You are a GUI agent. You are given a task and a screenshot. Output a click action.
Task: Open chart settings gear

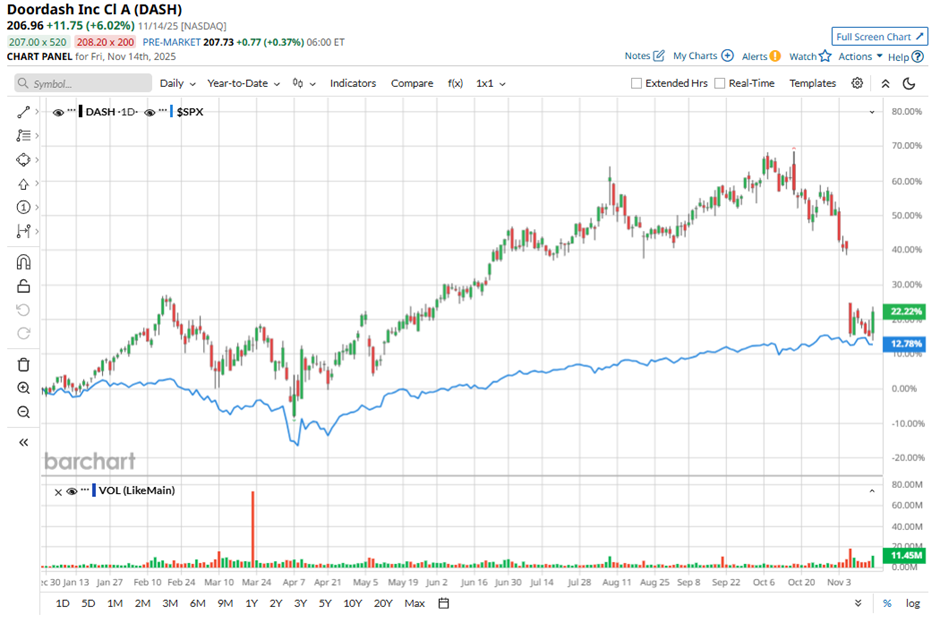(x=857, y=83)
